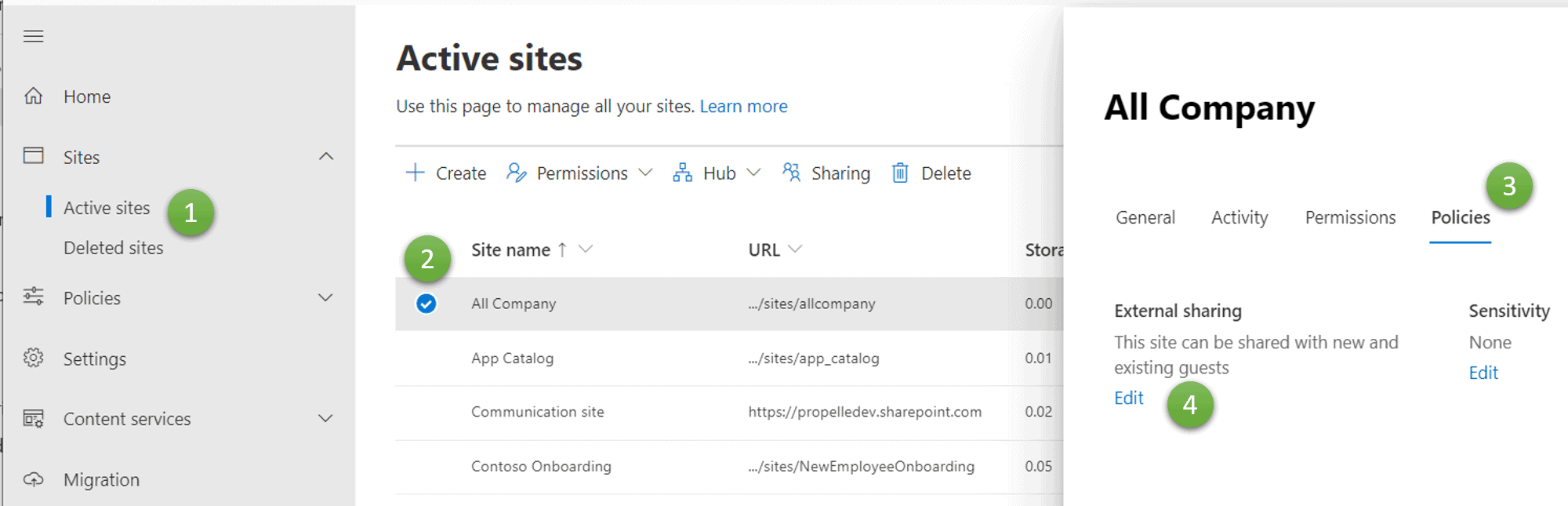This screenshot has width=1568, height=506.
Task: Click the .../sites/app_catalog URL cell
Action: tap(813, 358)
